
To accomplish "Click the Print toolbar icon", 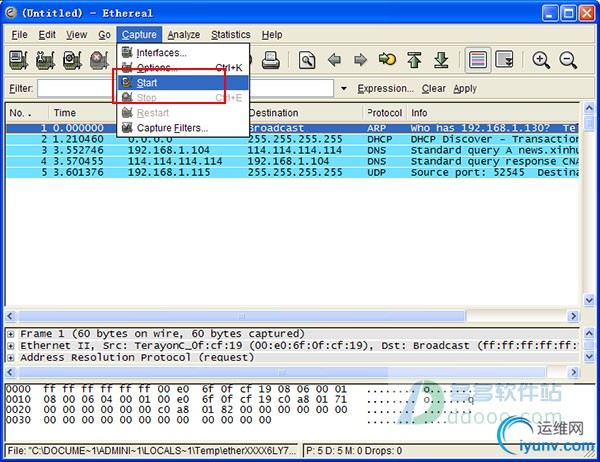I will pyautogui.click(x=270, y=60).
